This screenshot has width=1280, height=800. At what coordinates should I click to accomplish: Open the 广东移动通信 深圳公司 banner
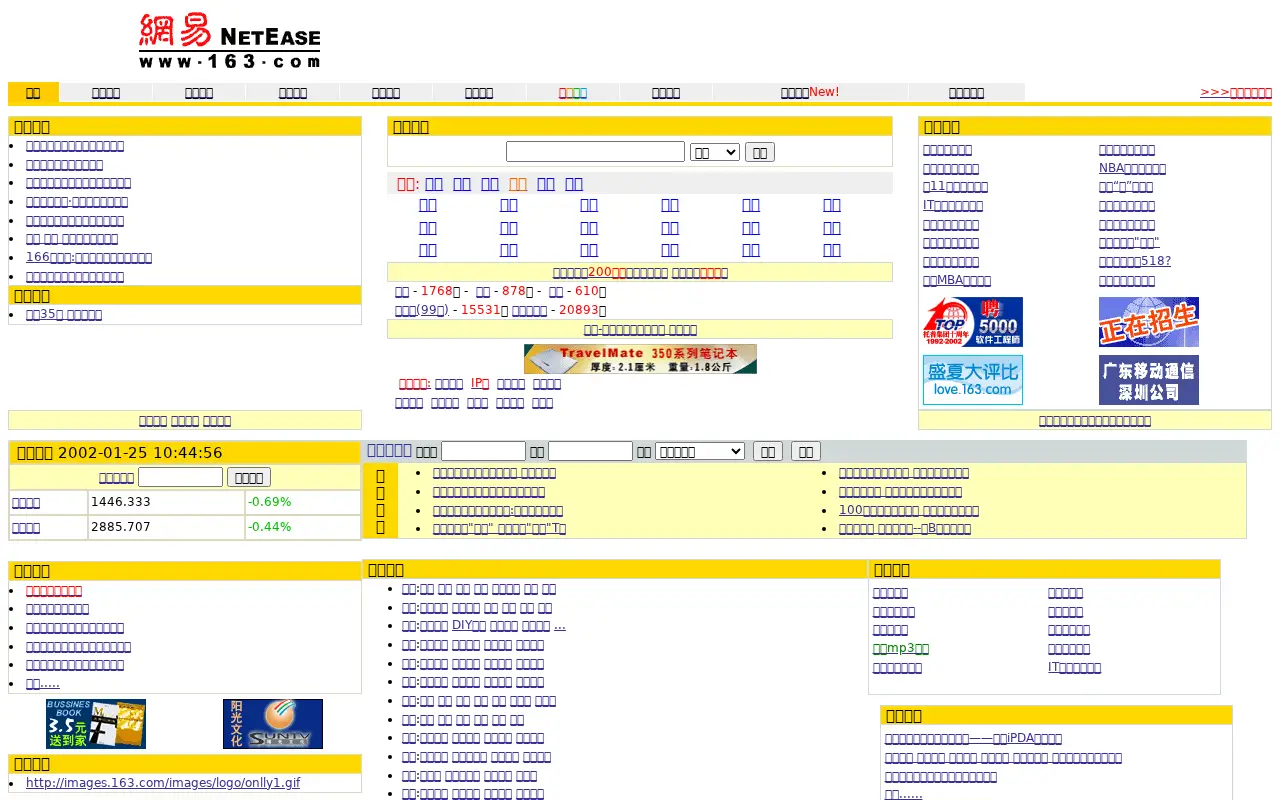point(1149,380)
